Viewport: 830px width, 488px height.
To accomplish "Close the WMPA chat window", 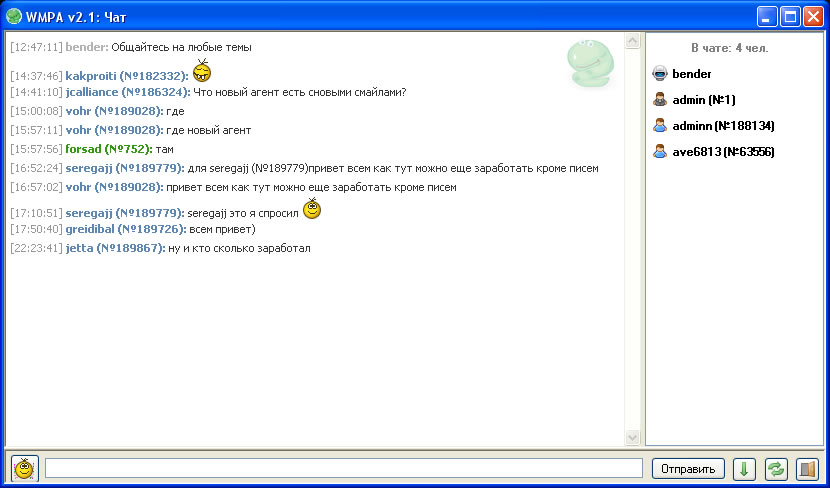I will 813,16.
